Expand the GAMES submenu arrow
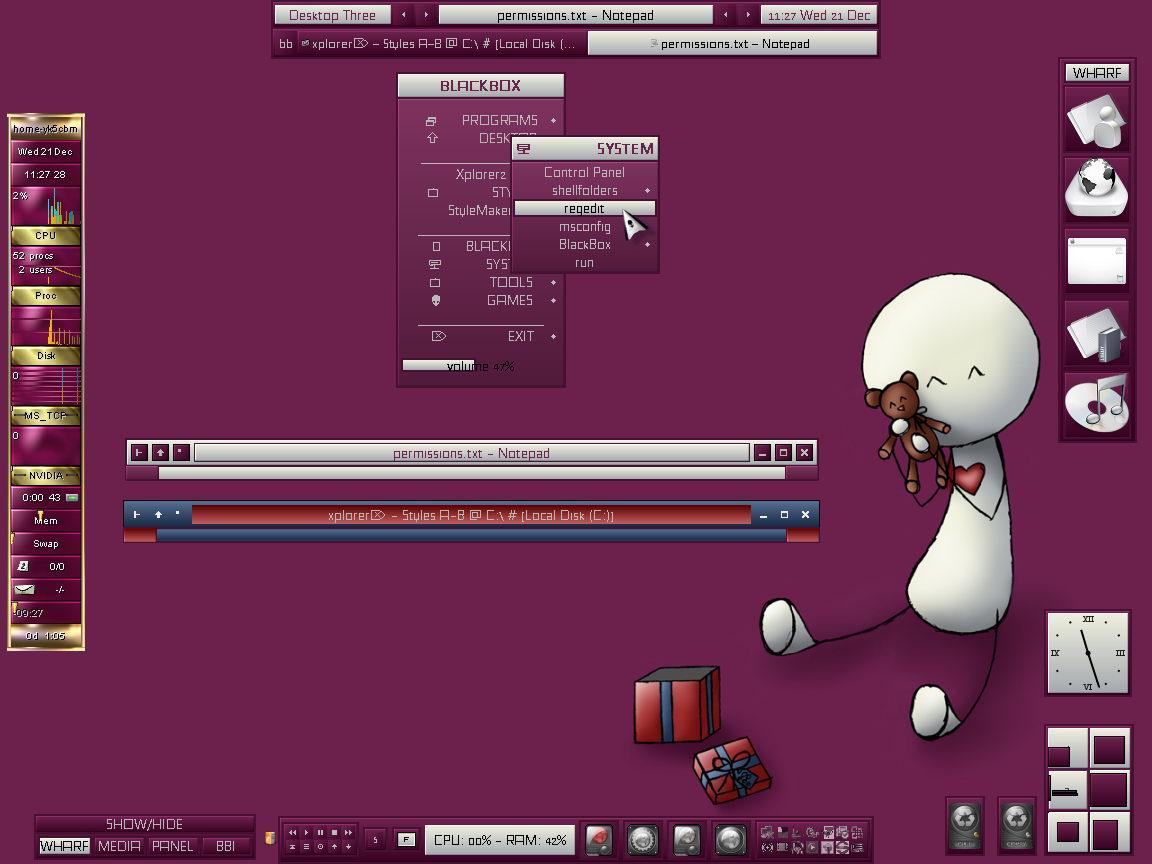The height and width of the screenshot is (864, 1152). click(x=553, y=300)
